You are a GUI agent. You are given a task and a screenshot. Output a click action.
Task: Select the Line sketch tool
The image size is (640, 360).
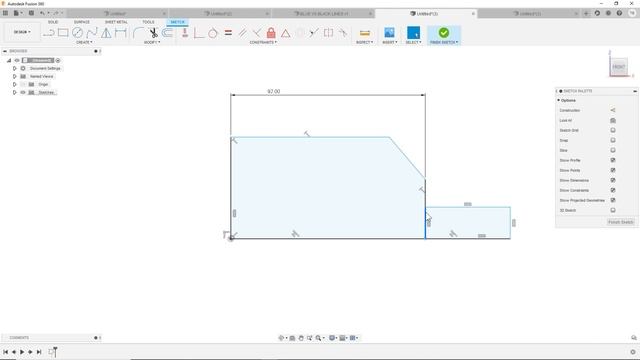49,33
